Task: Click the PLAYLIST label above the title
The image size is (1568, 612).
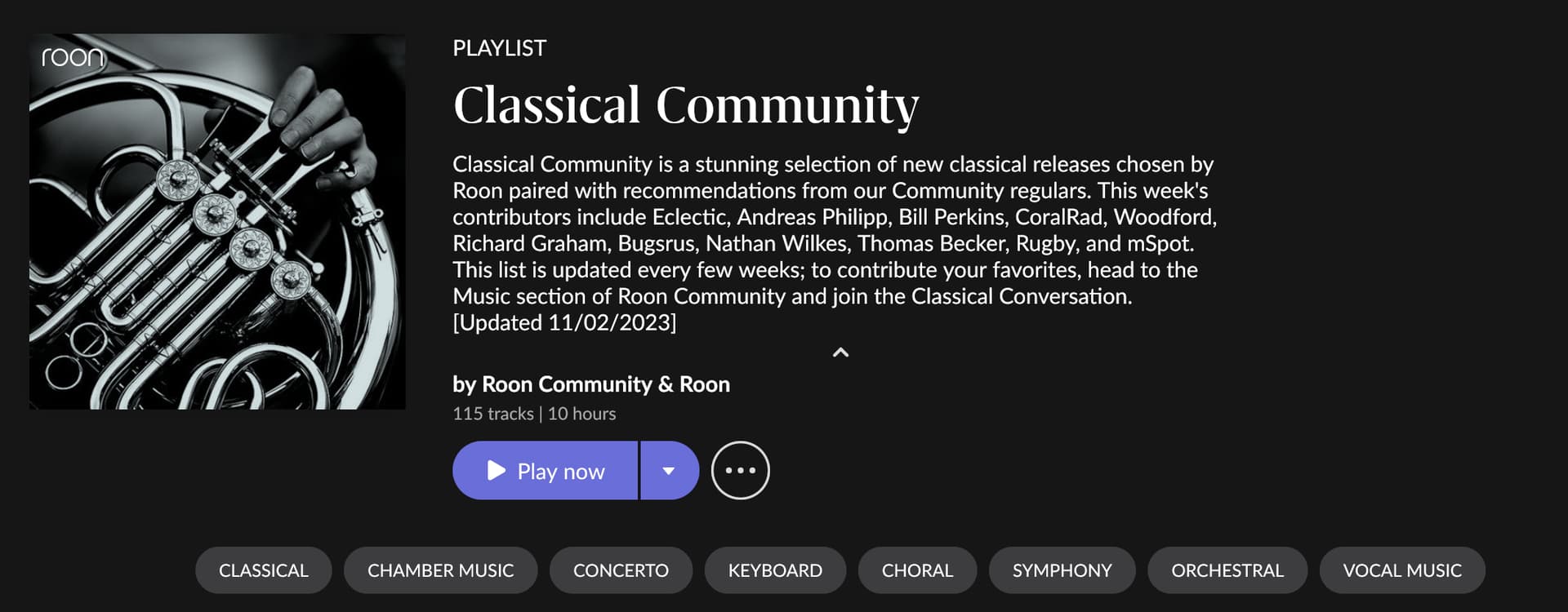Action: pyautogui.click(x=500, y=48)
